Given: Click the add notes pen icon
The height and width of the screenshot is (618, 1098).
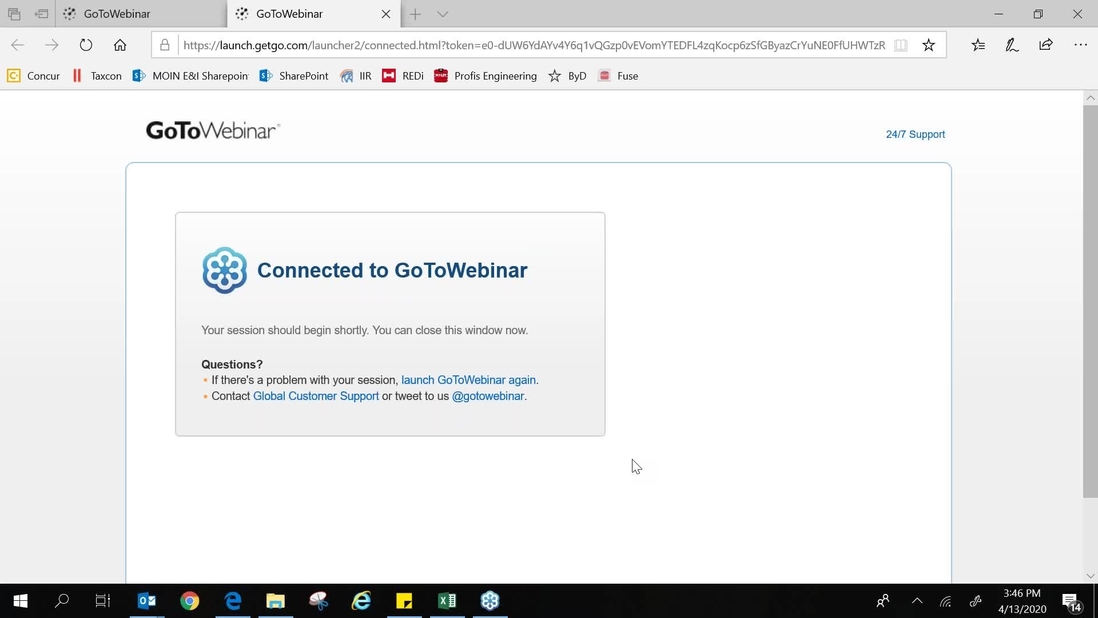Looking at the screenshot, I should pos(1012,45).
